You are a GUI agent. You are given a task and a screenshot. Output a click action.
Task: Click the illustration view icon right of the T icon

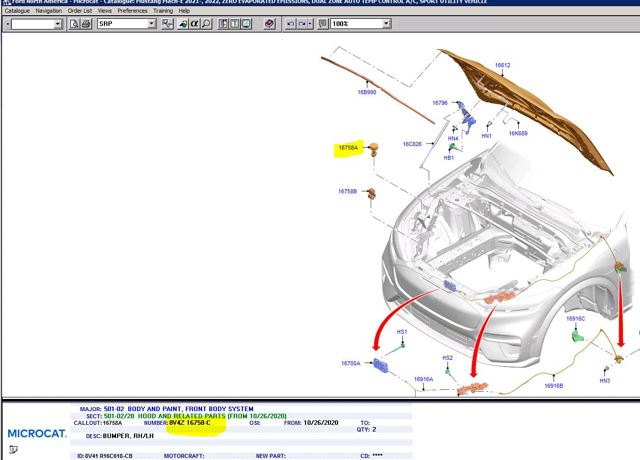click(246, 24)
